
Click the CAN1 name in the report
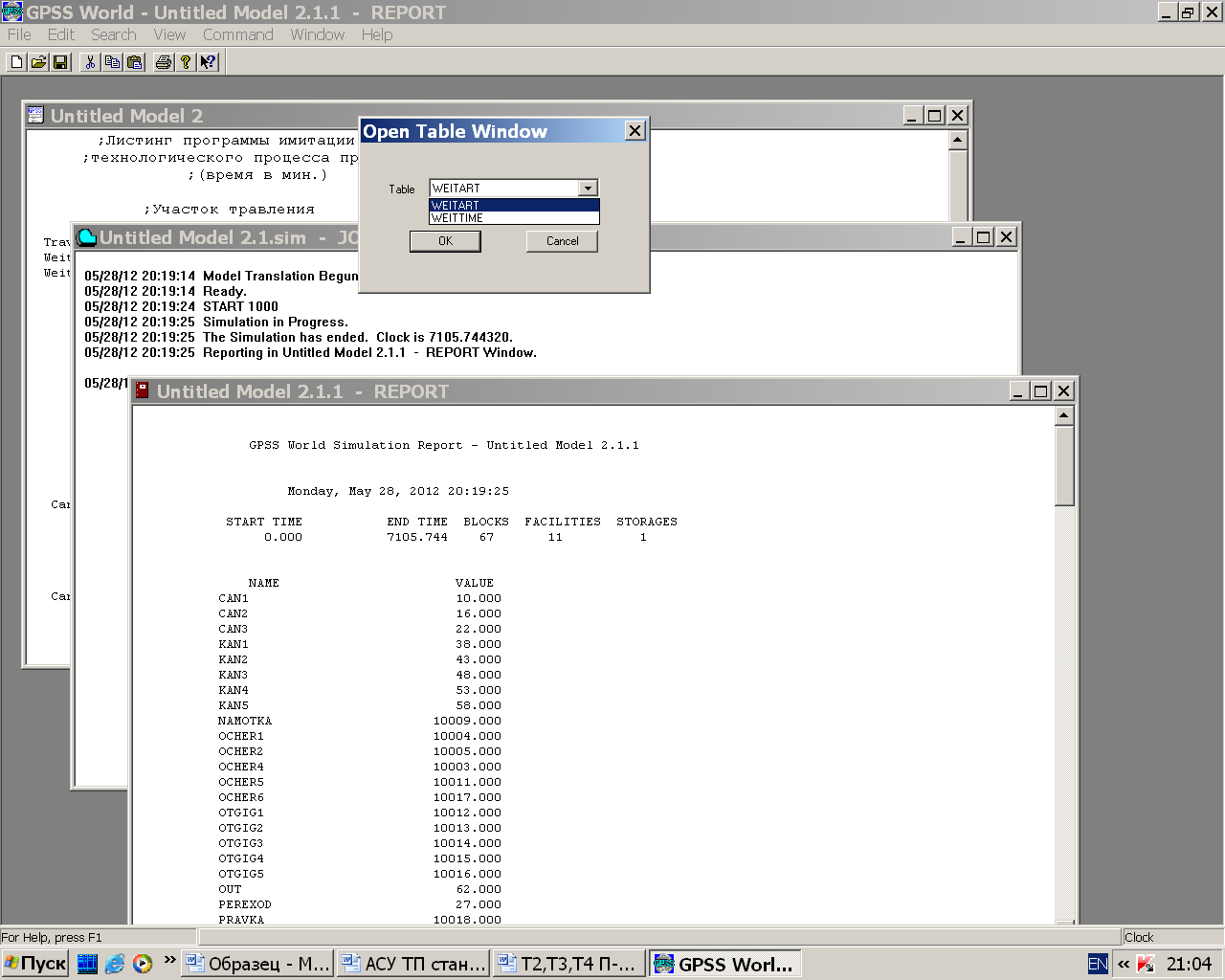coord(234,598)
